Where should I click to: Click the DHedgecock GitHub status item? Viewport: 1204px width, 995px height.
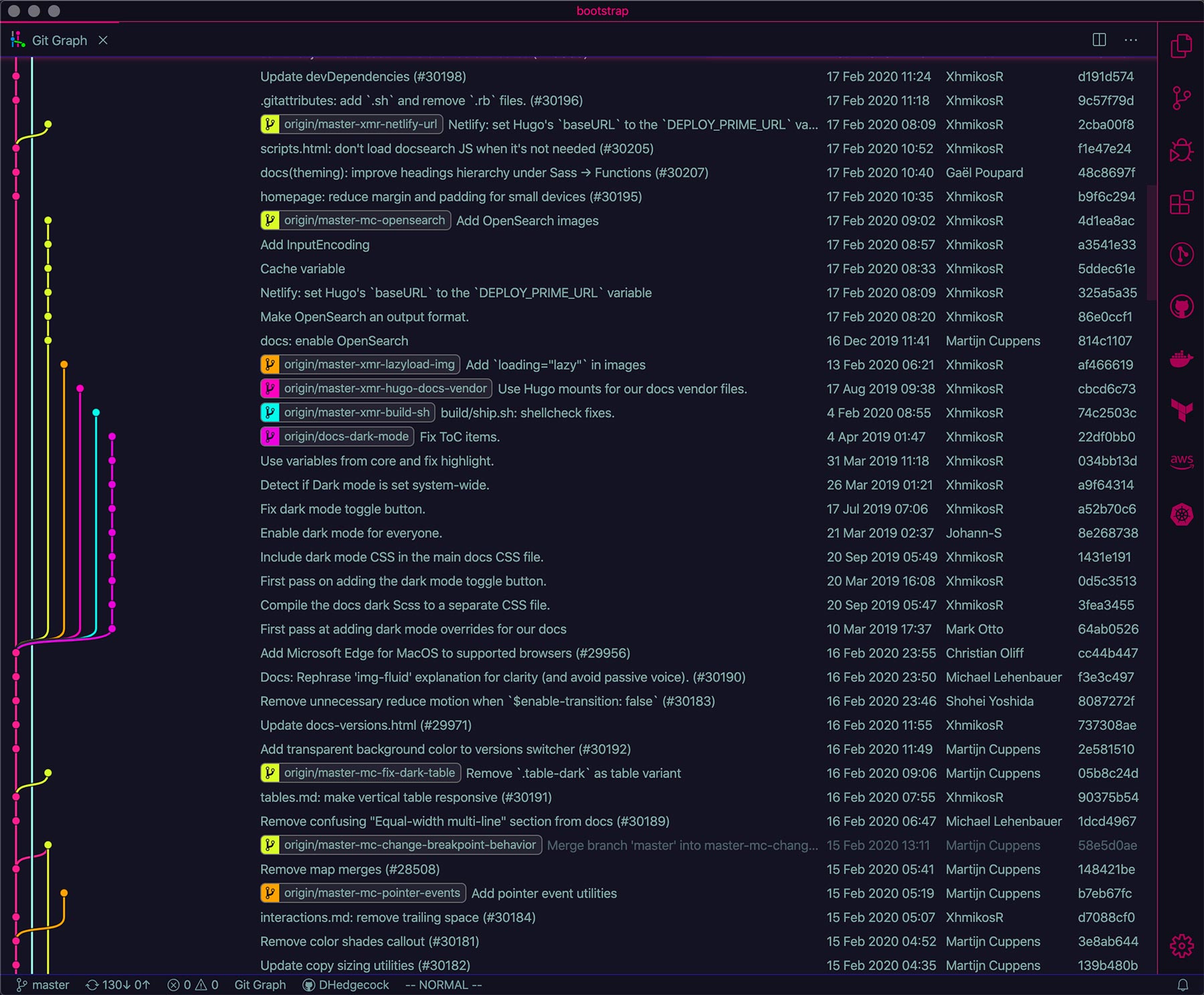point(346,985)
